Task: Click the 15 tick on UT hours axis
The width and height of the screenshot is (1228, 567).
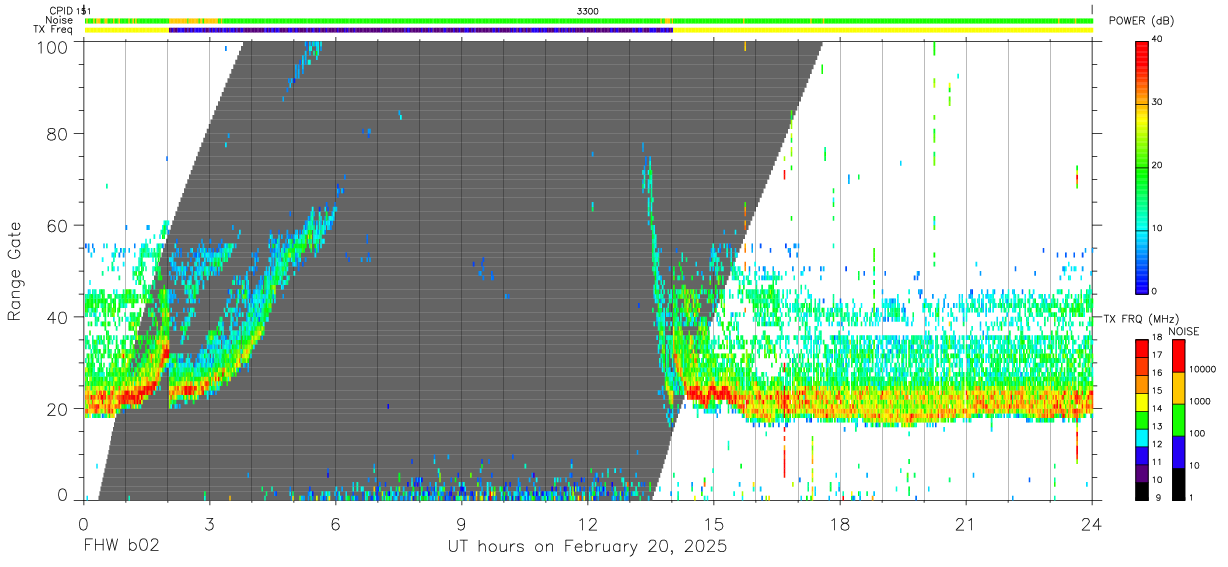Action: (x=714, y=523)
